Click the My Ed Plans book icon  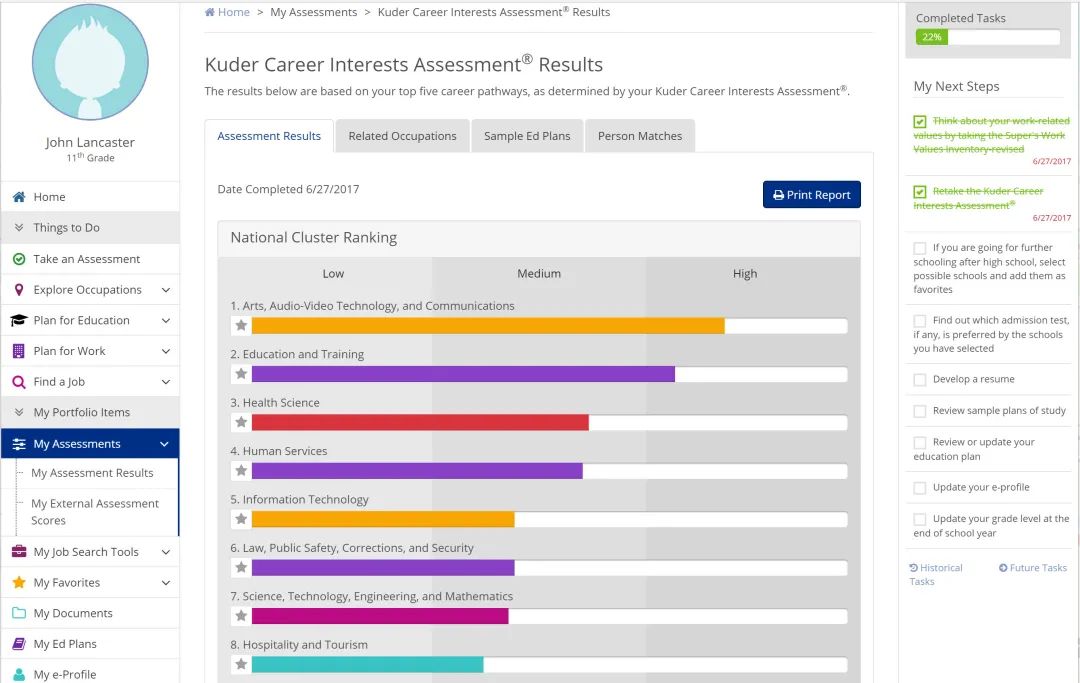(18, 644)
